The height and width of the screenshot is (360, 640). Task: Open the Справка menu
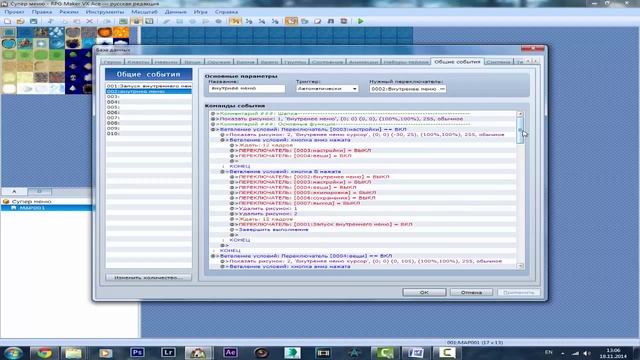226,12
